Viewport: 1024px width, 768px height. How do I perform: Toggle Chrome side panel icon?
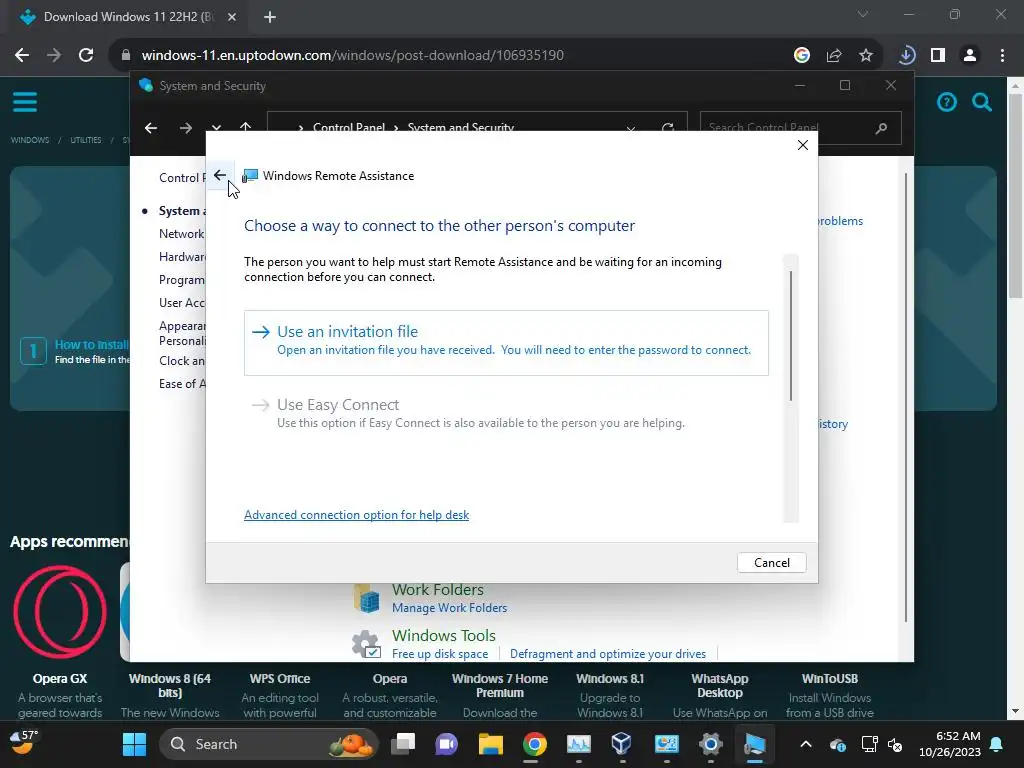tap(938, 55)
